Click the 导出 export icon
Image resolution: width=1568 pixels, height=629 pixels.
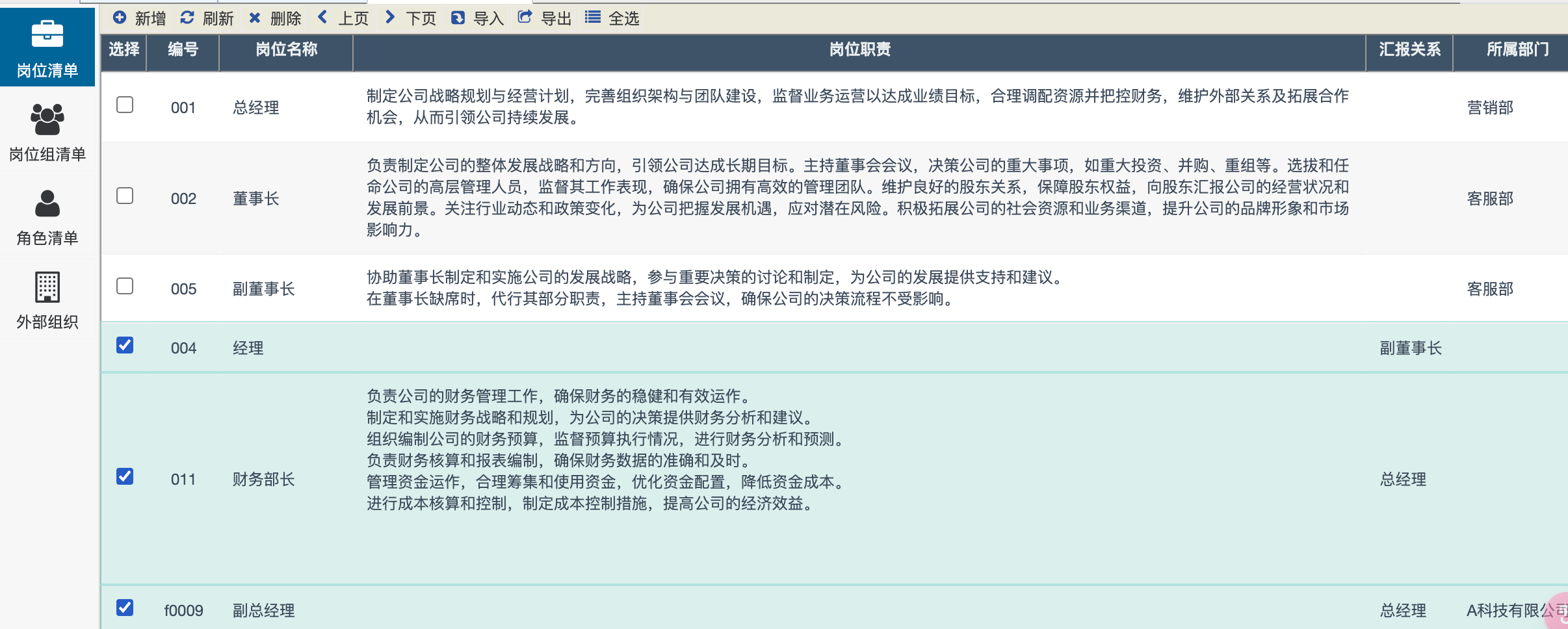[525, 18]
